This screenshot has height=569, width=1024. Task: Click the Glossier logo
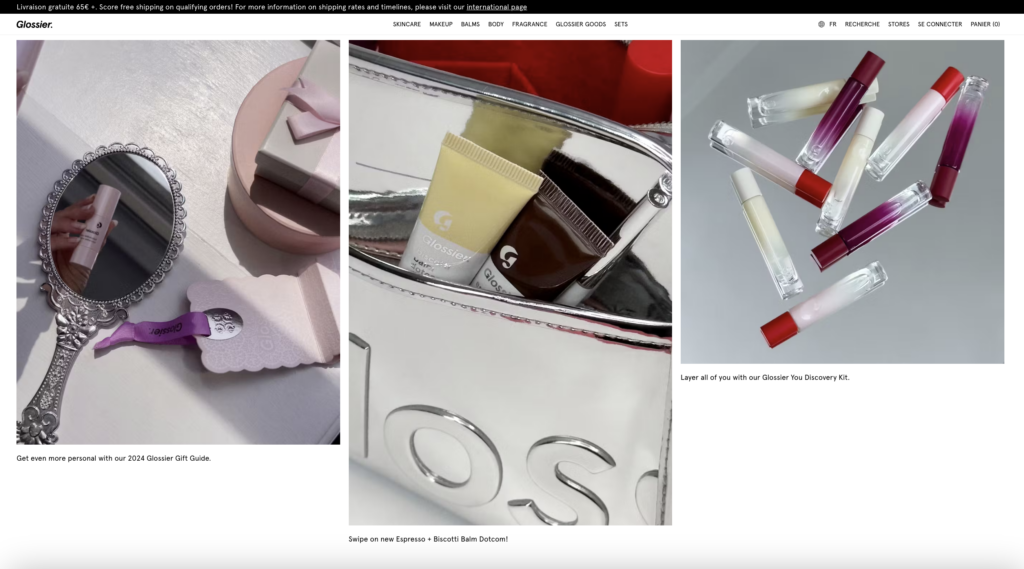(x=35, y=24)
